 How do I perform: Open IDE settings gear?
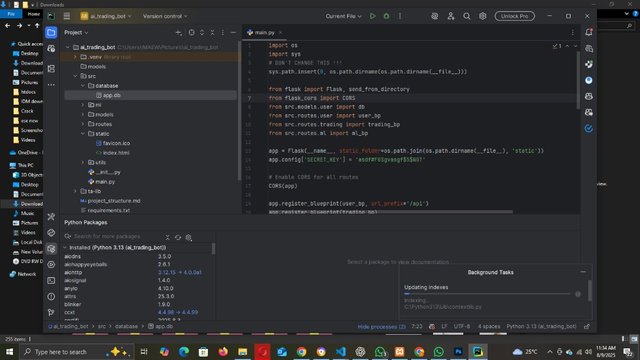(x=482, y=16)
